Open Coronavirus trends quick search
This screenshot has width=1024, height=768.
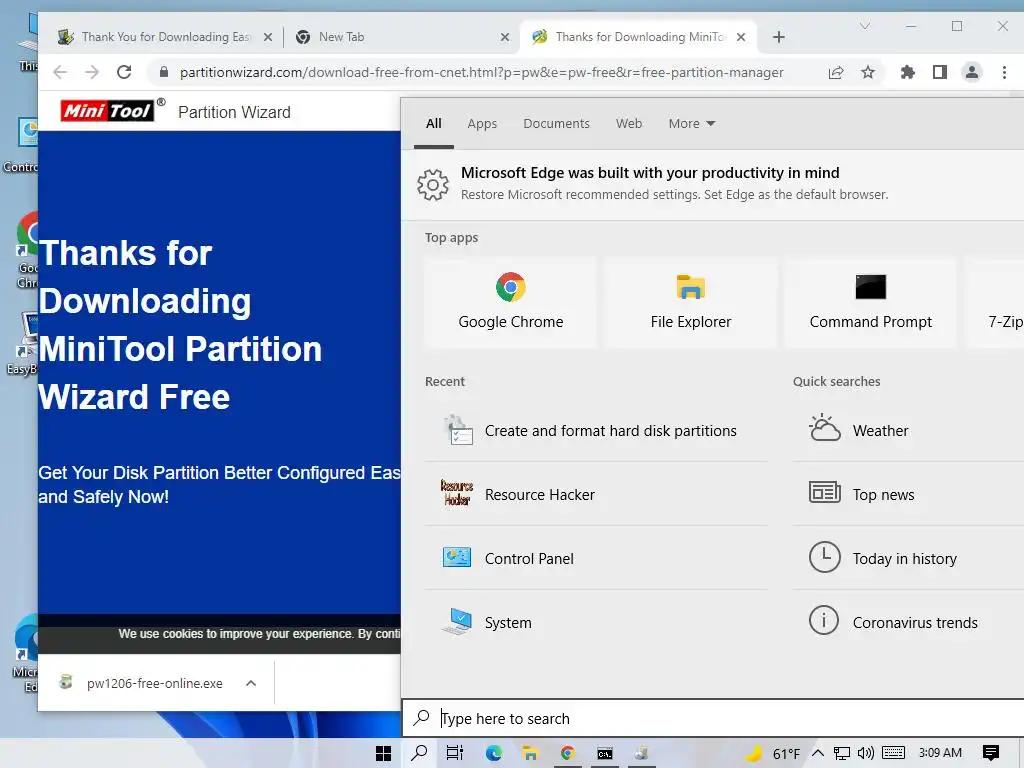tap(908, 622)
